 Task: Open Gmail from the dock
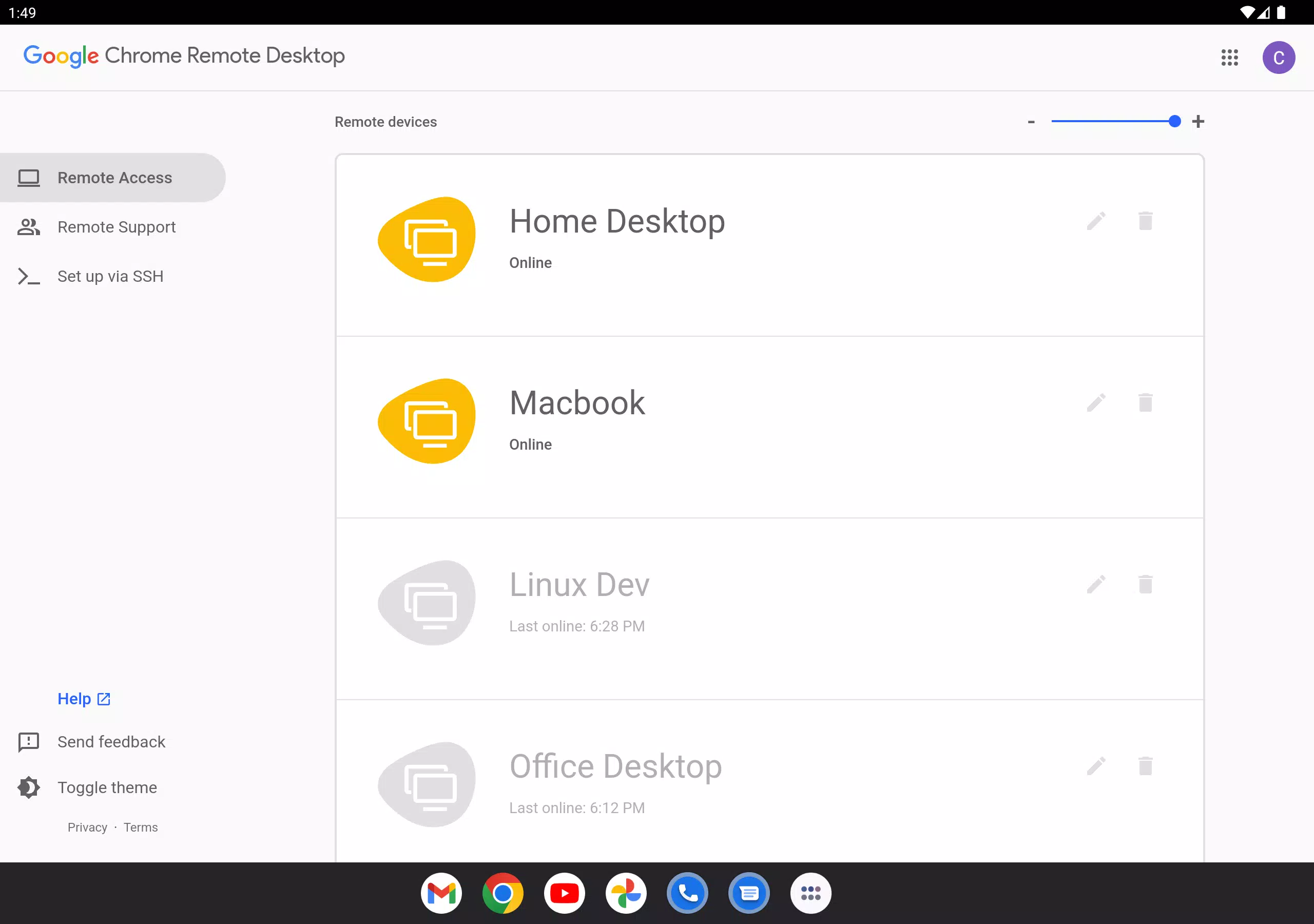coord(441,893)
